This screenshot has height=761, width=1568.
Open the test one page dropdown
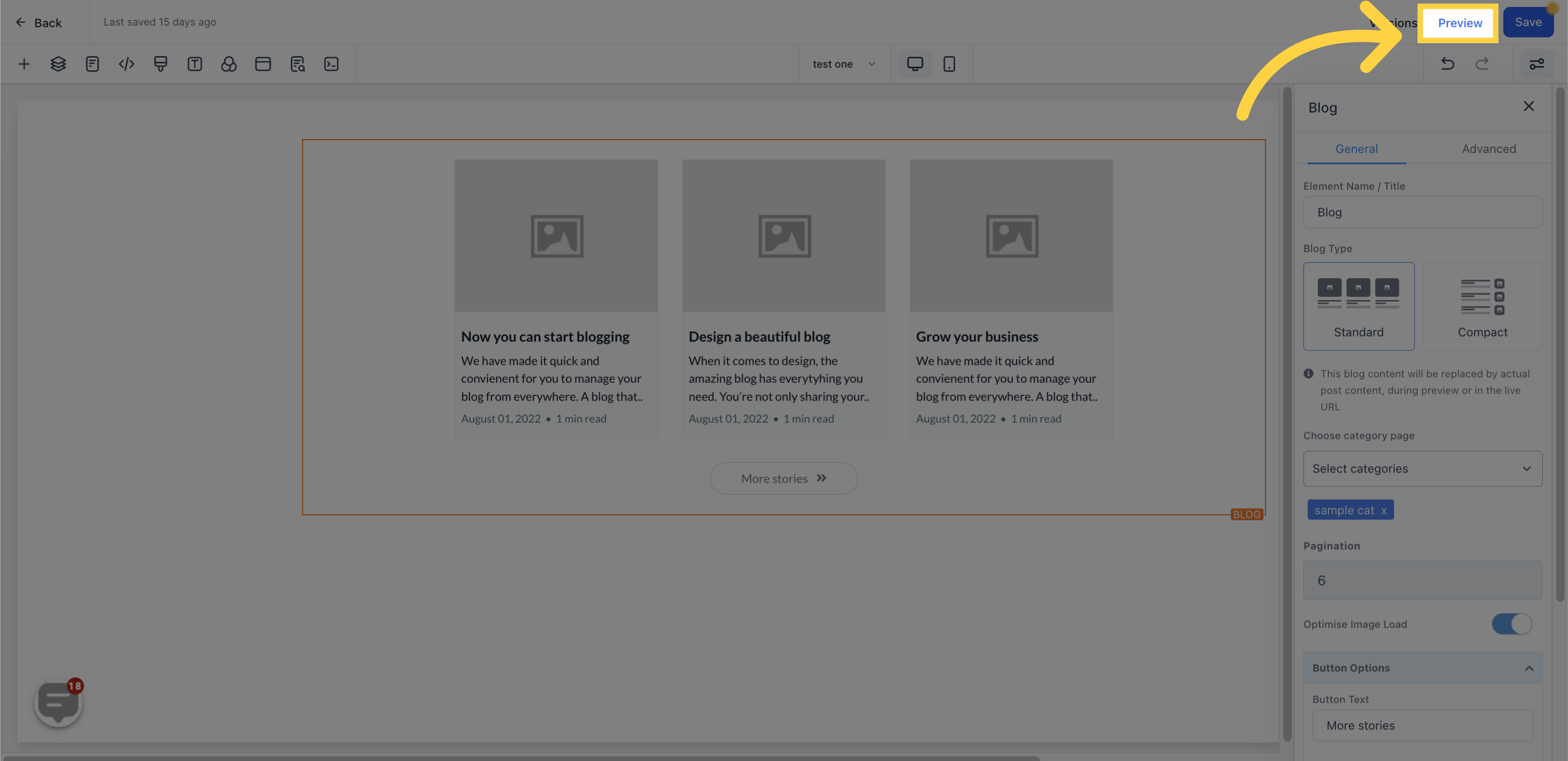[x=843, y=64]
